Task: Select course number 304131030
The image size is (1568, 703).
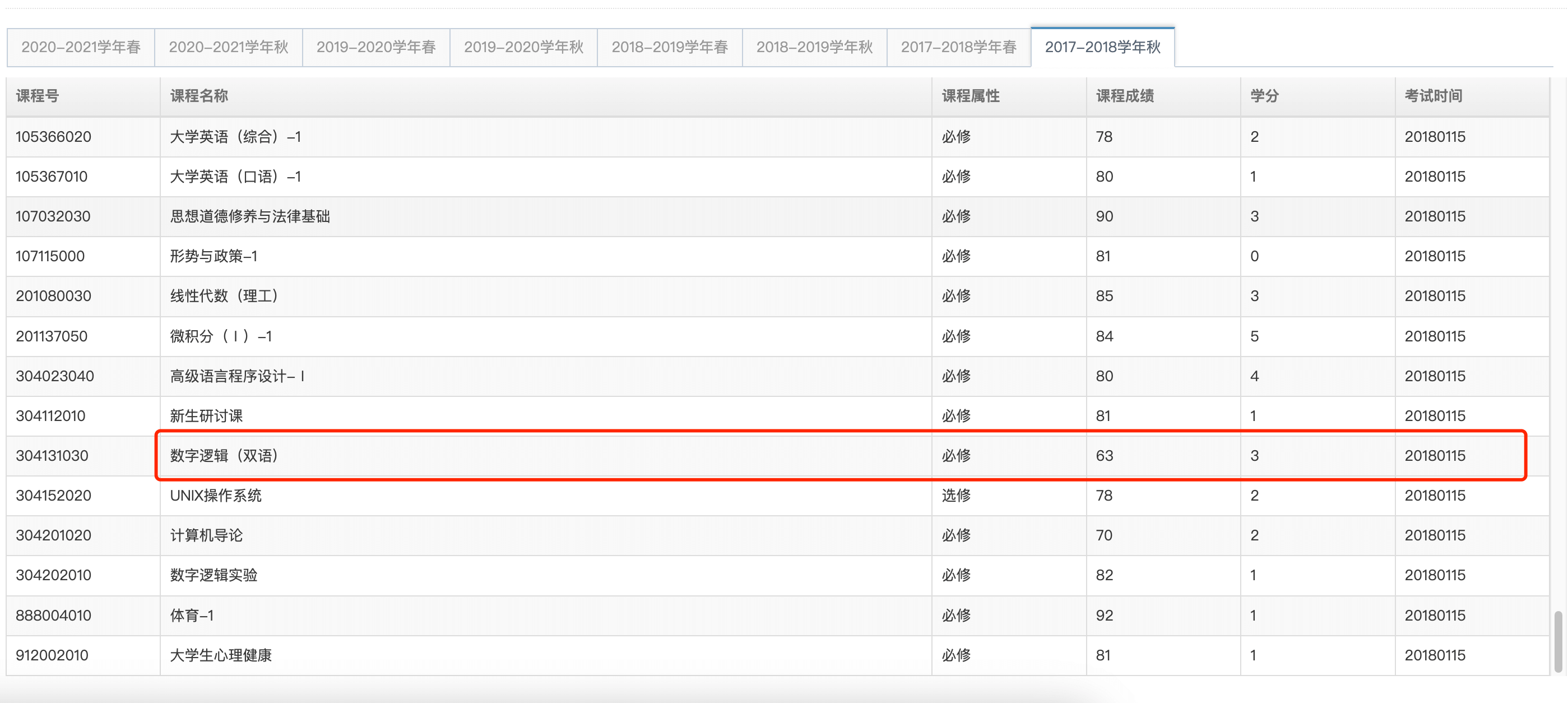Action: click(52, 455)
